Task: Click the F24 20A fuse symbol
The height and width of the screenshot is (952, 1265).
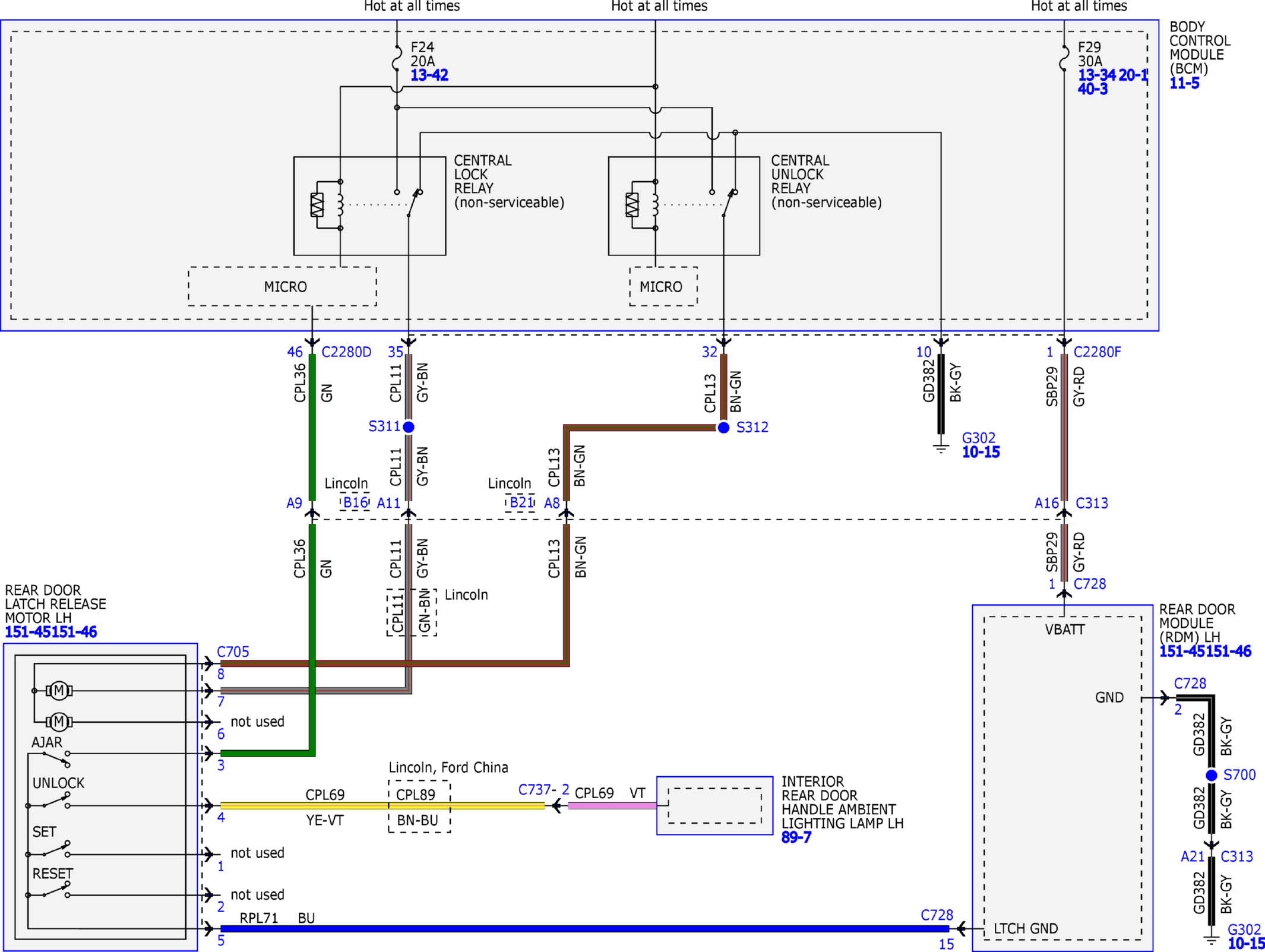Action: click(x=397, y=58)
